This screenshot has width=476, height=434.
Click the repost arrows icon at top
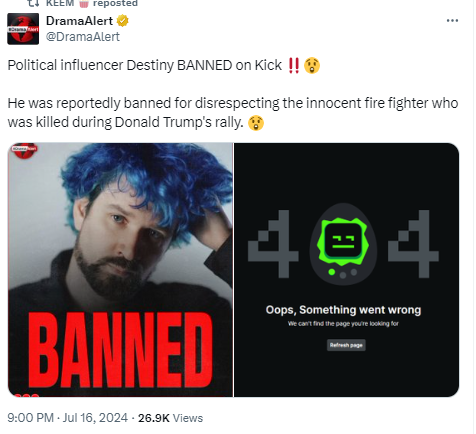34,3
